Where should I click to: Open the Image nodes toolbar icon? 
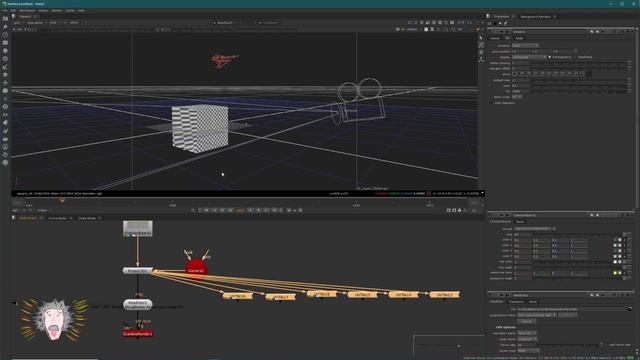pyautogui.click(x=5, y=19)
